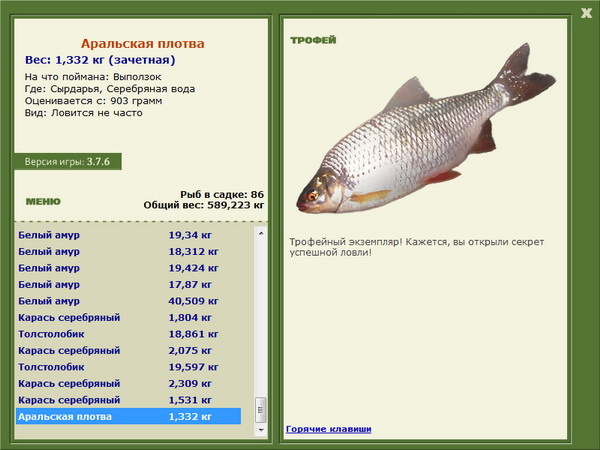This screenshot has width=600, height=450.
Task: Click the Рыб в садке: 86 text
Action: [x=222, y=194]
